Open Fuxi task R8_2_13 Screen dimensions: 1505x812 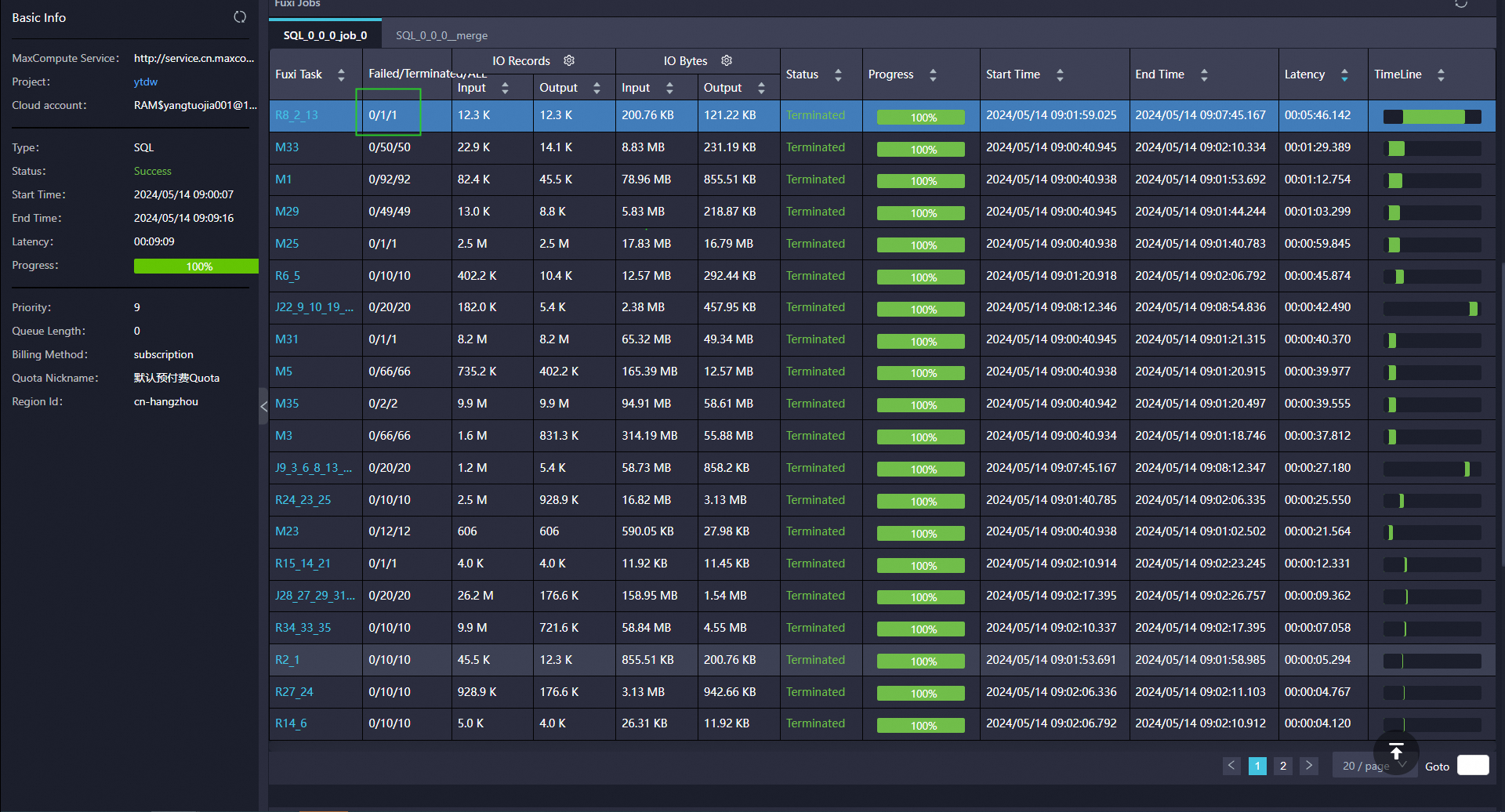point(296,115)
